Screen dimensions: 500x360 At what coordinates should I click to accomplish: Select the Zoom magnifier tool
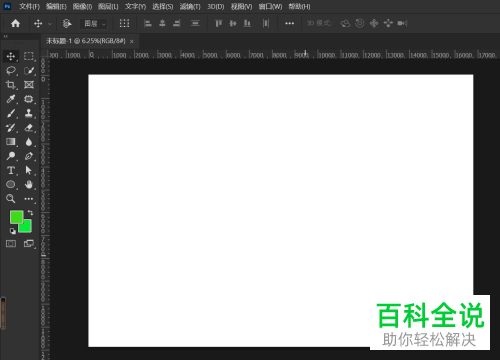click(x=11, y=199)
